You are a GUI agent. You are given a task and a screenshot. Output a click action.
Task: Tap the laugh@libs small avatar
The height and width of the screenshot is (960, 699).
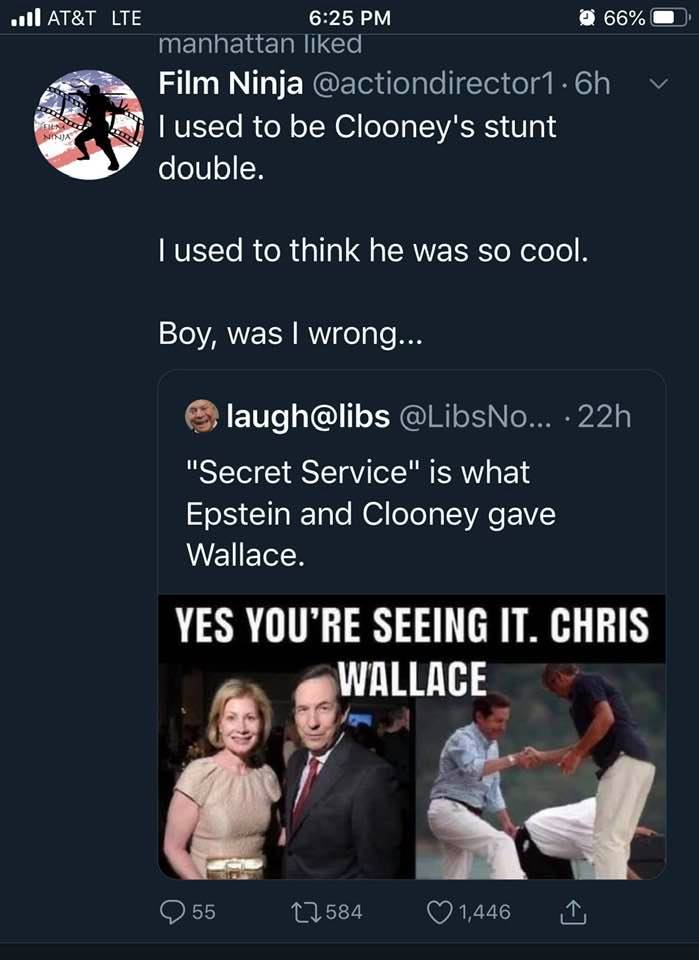(202, 416)
